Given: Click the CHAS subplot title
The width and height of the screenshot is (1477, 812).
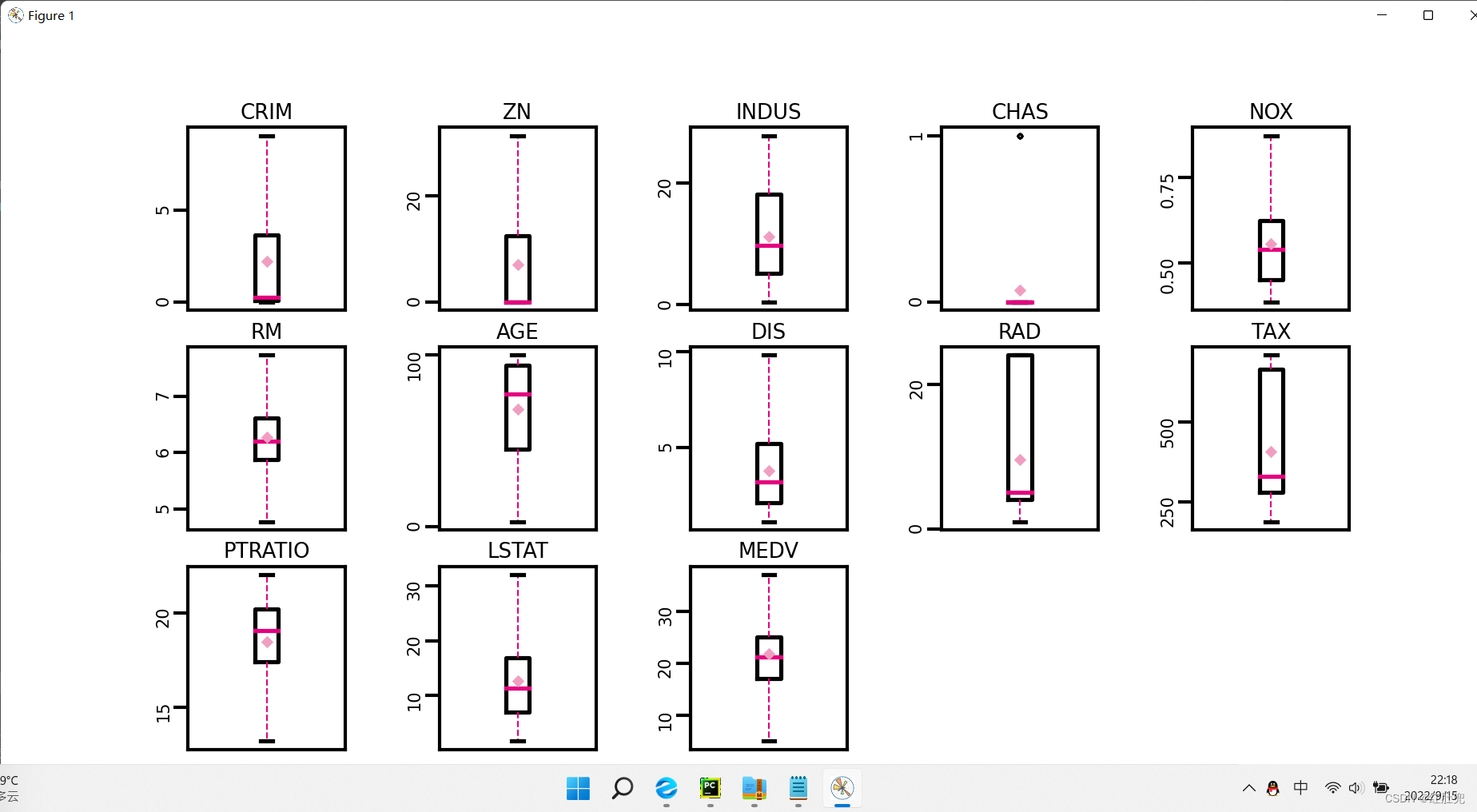Looking at the screenshot, I should (1020, 112).
